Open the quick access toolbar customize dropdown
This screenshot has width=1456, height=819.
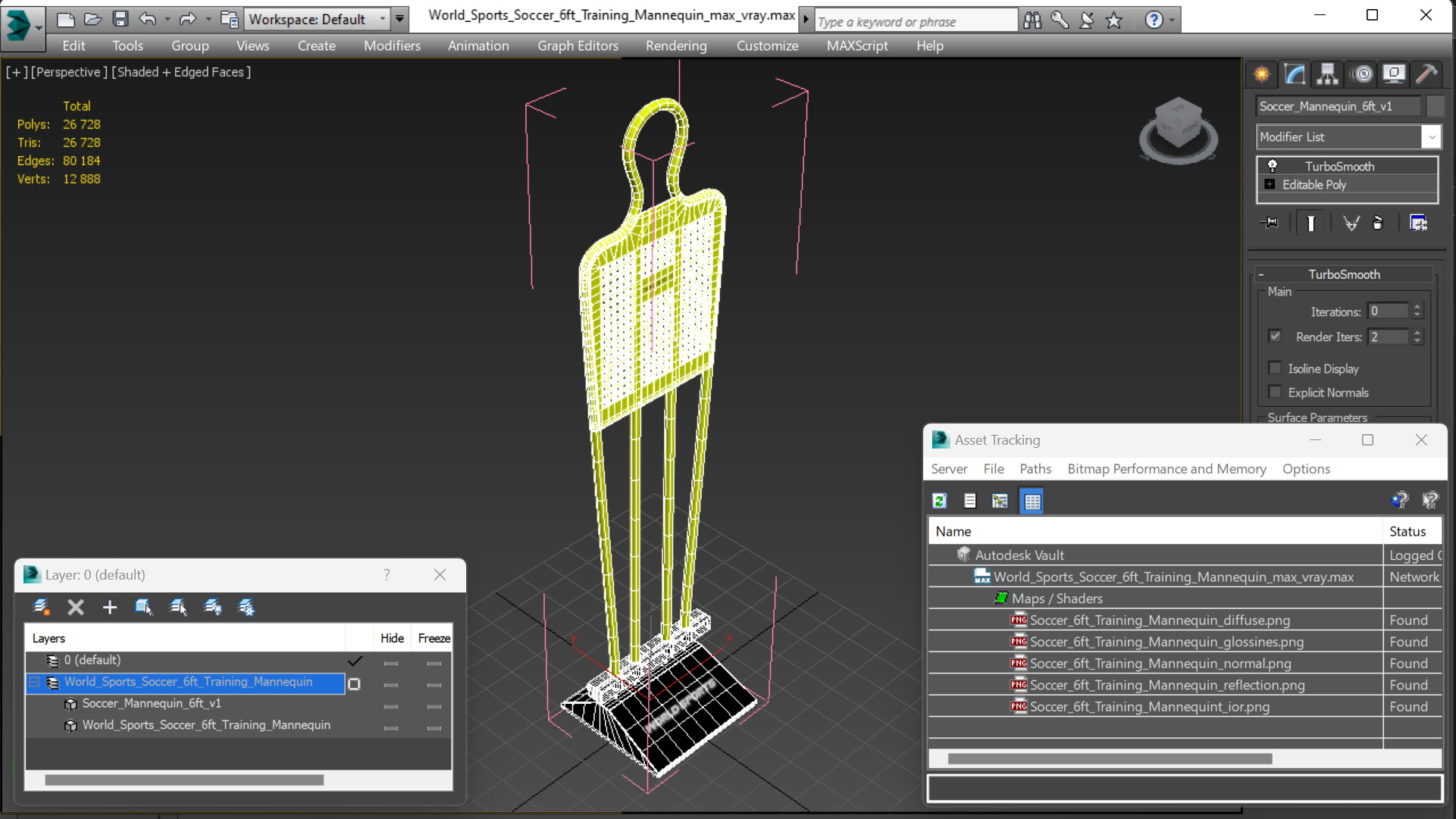click(x=400, y=19)
